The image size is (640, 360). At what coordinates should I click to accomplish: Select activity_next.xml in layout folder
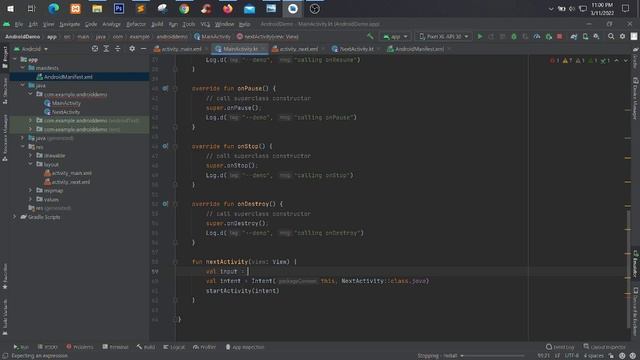71,182
